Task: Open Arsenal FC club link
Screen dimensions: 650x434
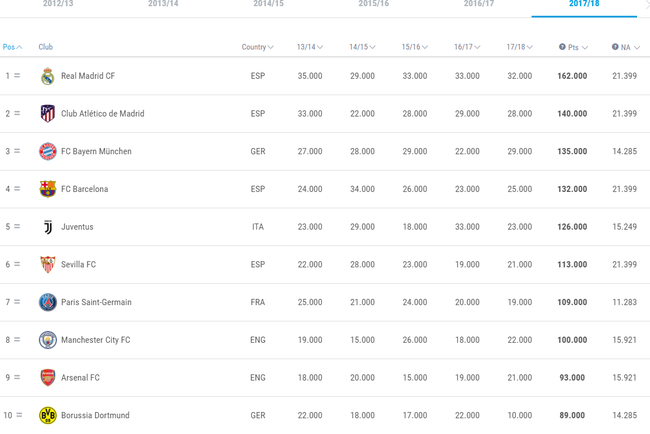Action: 80,378
